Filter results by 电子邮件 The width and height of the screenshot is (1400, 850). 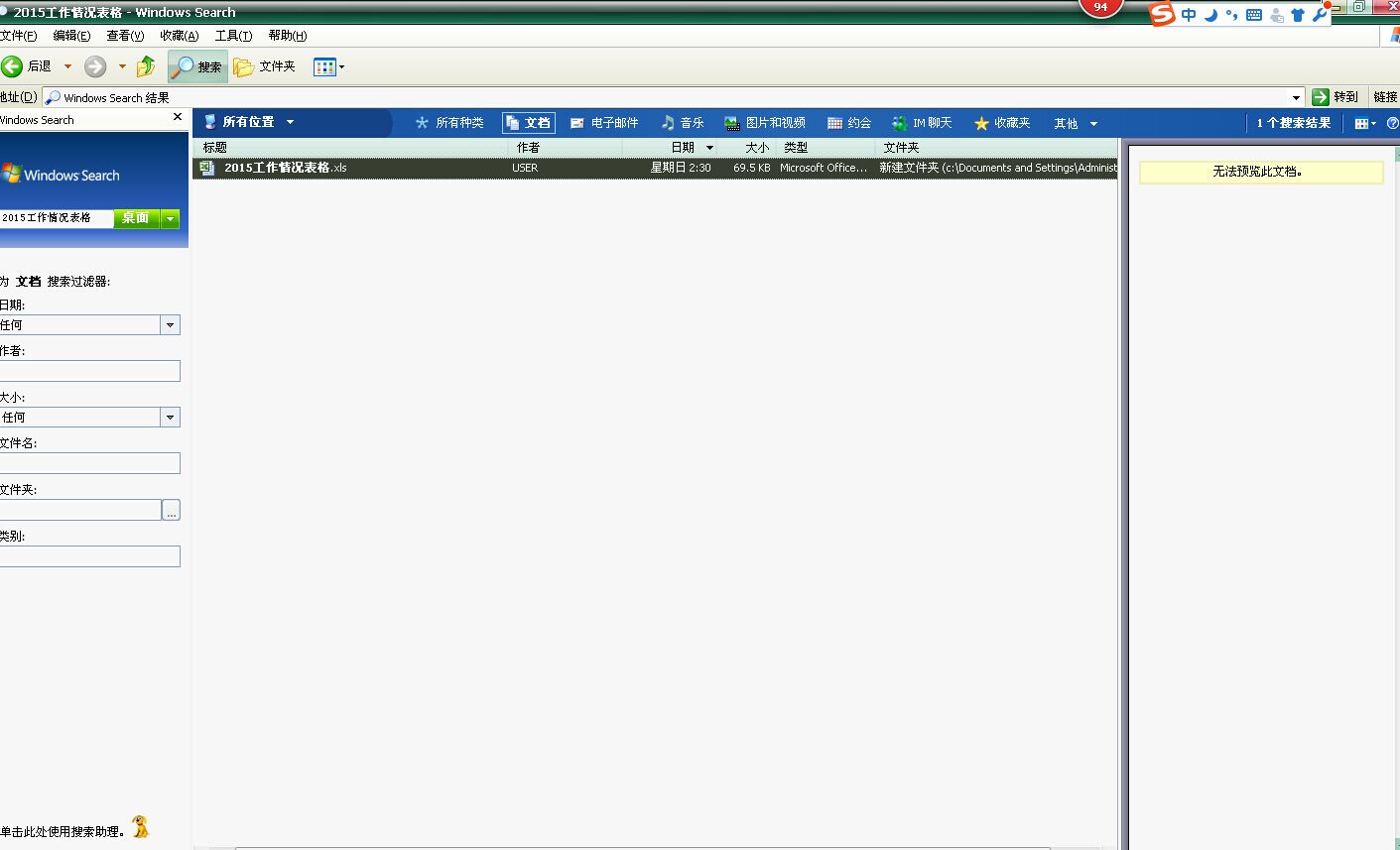[604, 123]
